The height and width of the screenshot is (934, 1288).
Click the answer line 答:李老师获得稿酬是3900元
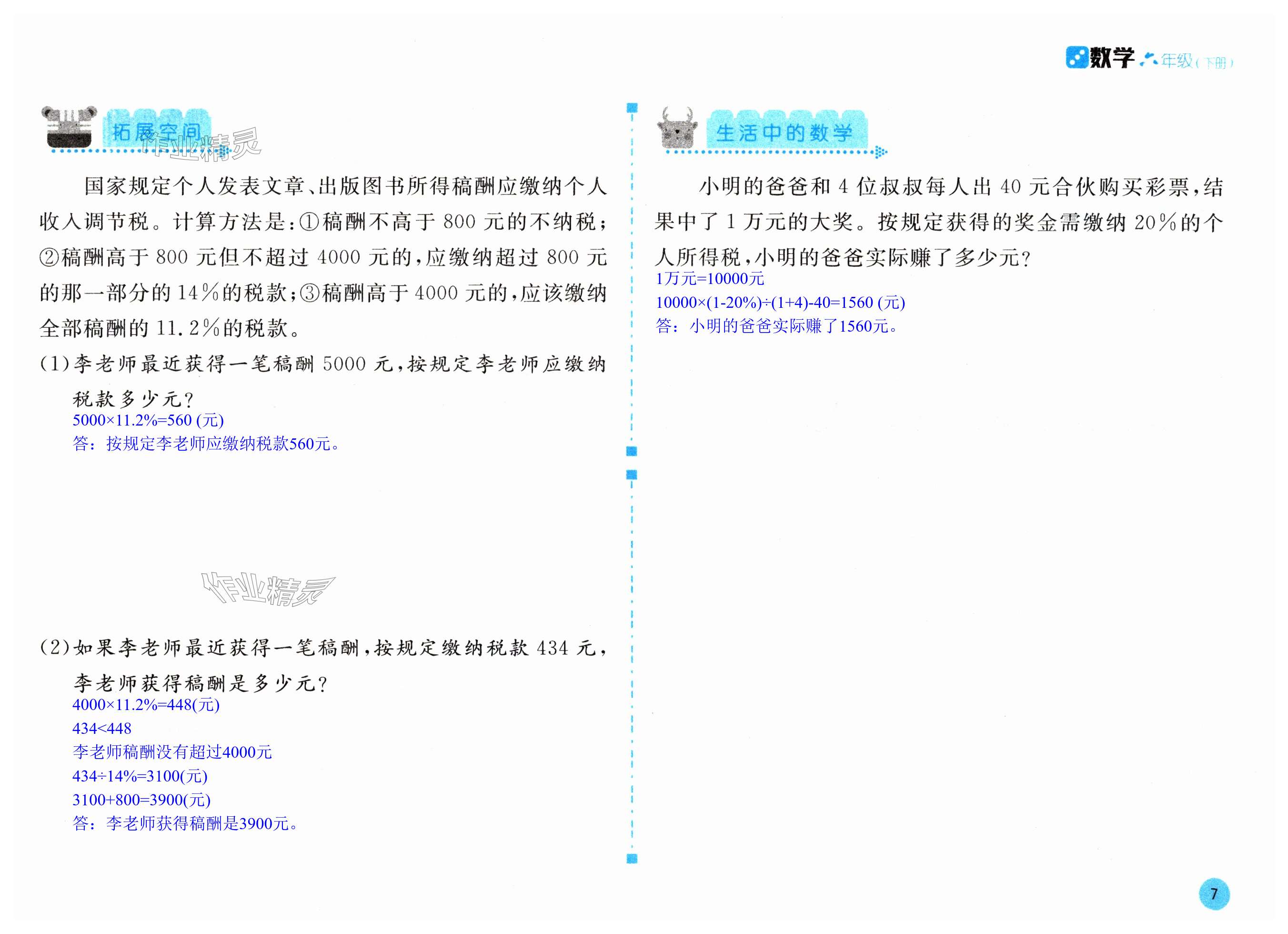coord(185,823)
